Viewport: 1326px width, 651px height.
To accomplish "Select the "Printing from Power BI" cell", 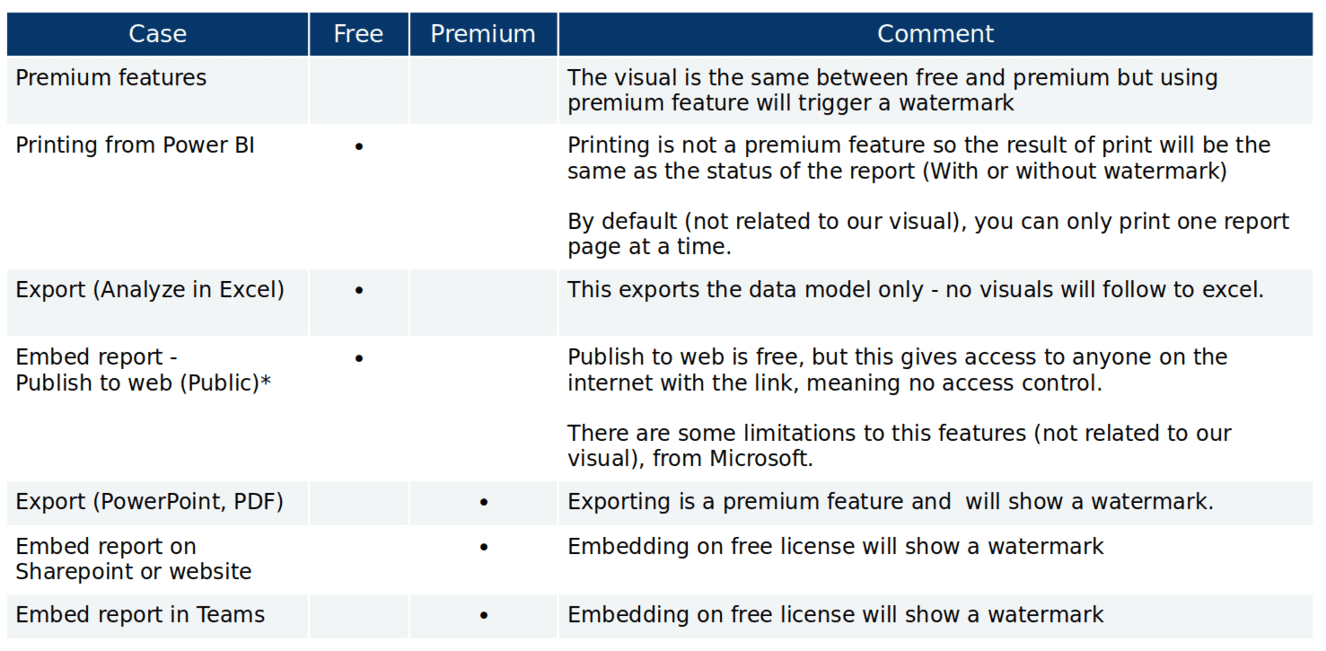I will pos(135,145).
